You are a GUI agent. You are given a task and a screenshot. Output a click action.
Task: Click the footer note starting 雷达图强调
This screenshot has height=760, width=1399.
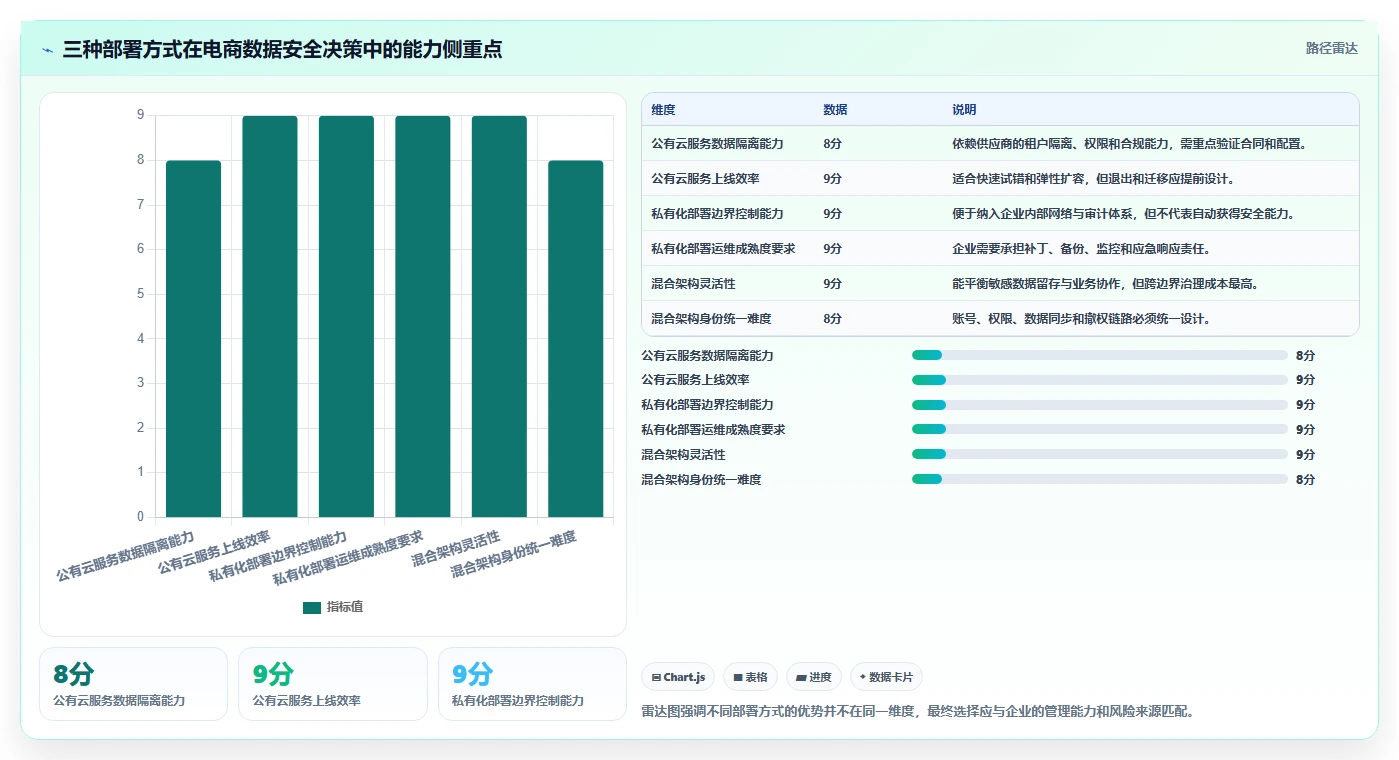pos(918,712)
